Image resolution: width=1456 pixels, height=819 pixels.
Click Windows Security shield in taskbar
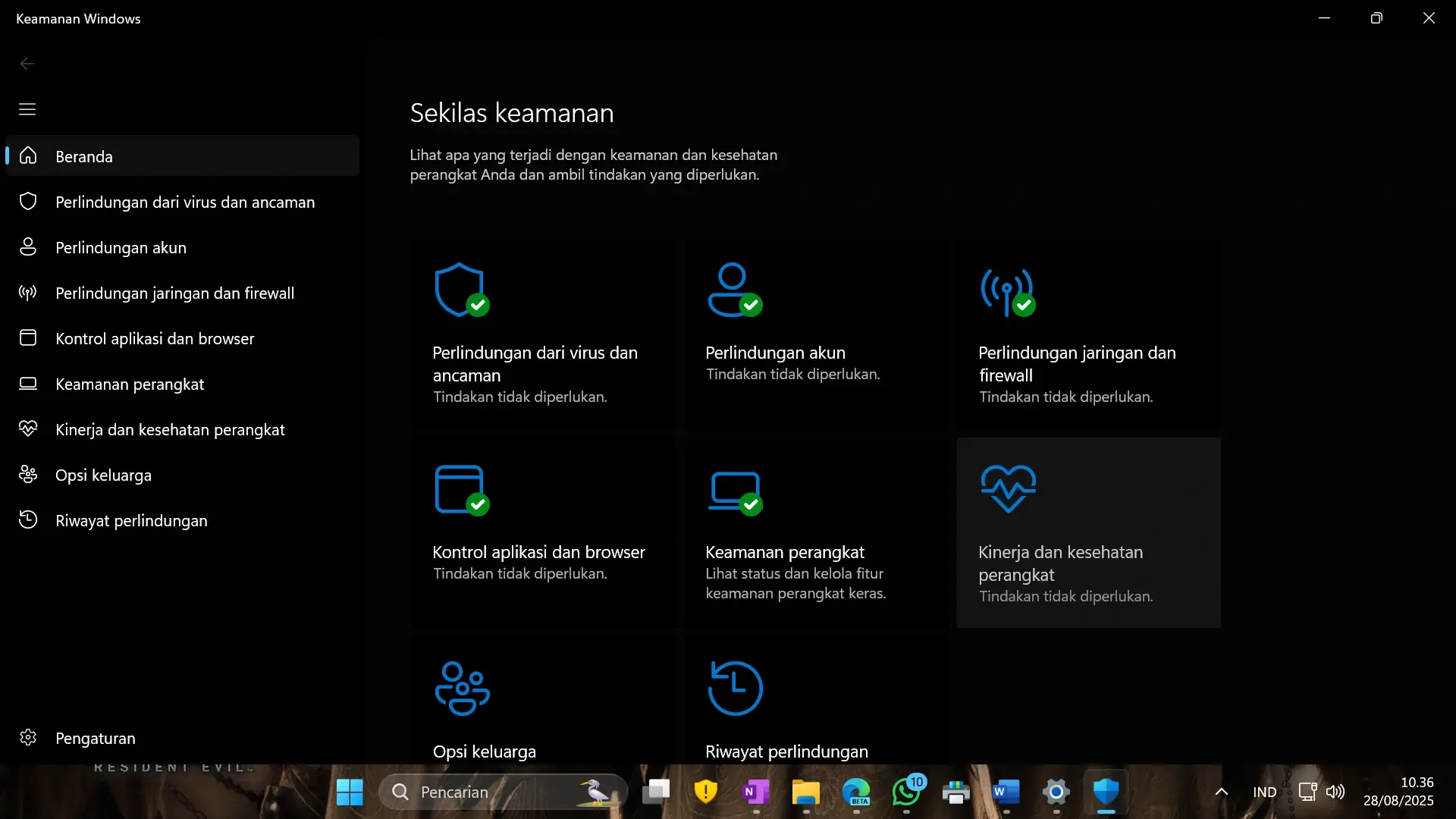pyautogui.click(x=1106, y=792)
